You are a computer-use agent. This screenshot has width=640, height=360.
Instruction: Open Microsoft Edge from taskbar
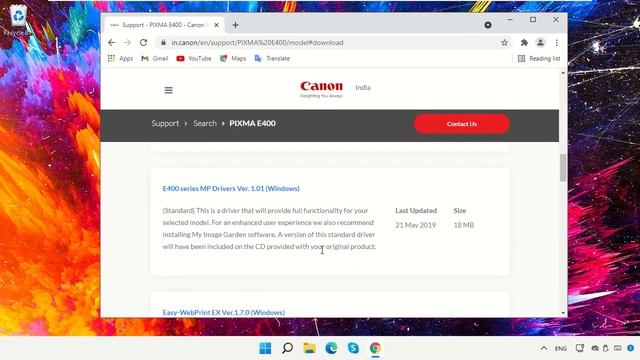[x=331, y=348]
